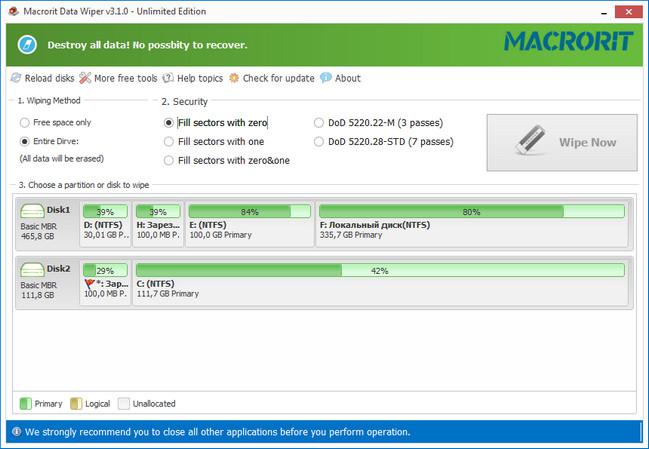Click the MACRORIT logo
Screen dimensions: 649x449
click(x=568, y=41)
